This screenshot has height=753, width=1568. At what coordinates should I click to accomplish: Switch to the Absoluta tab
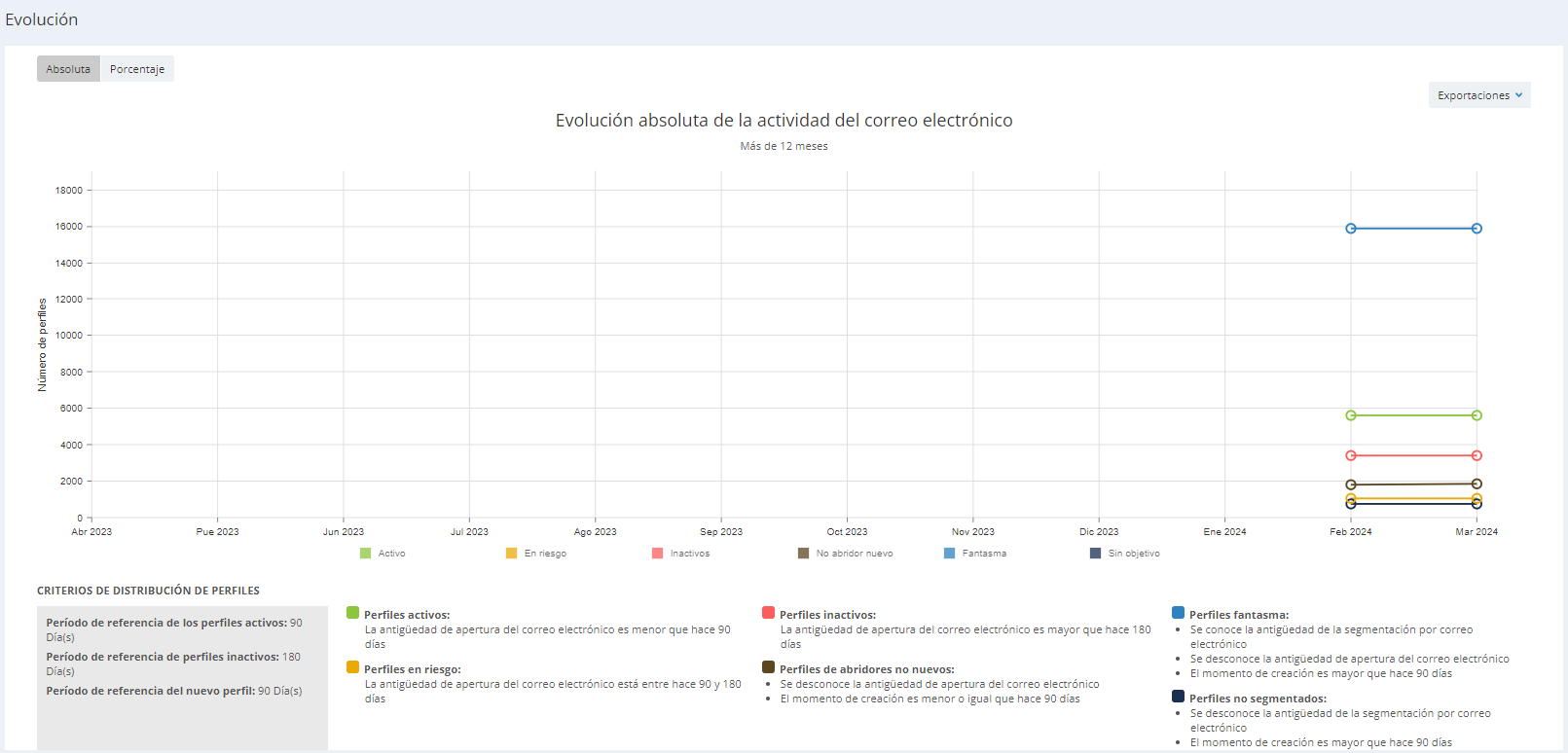click(x=68, y=69)
